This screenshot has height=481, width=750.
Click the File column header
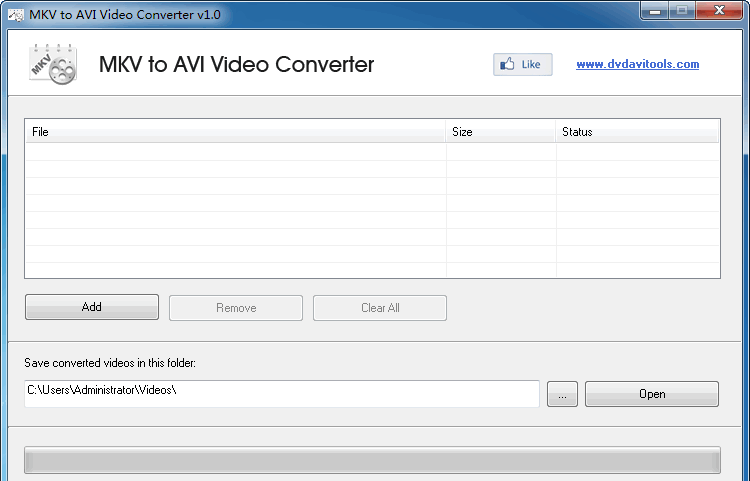(x=235, y=131)
